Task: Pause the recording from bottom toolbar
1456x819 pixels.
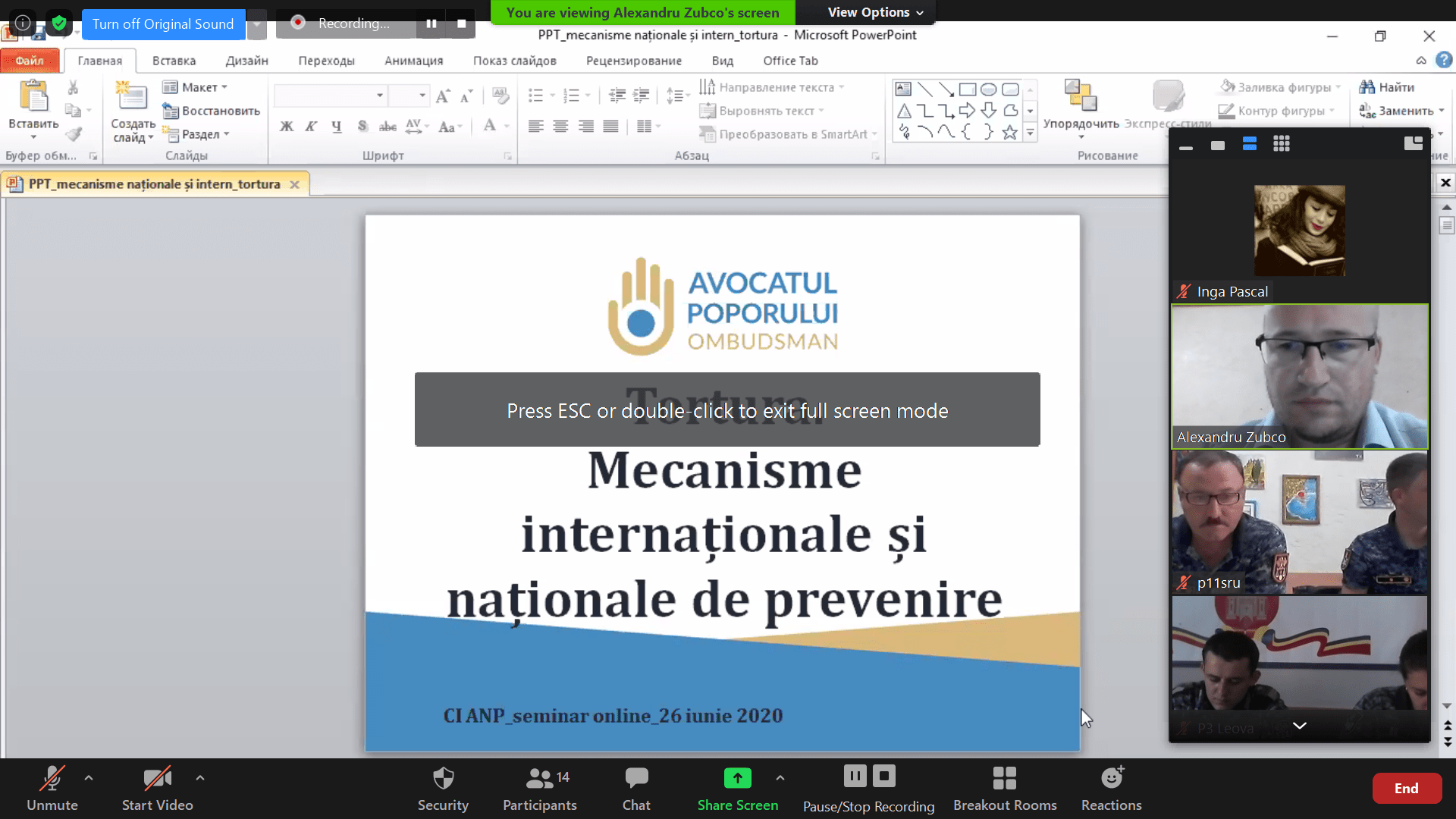Action: [x=855, y=776]
